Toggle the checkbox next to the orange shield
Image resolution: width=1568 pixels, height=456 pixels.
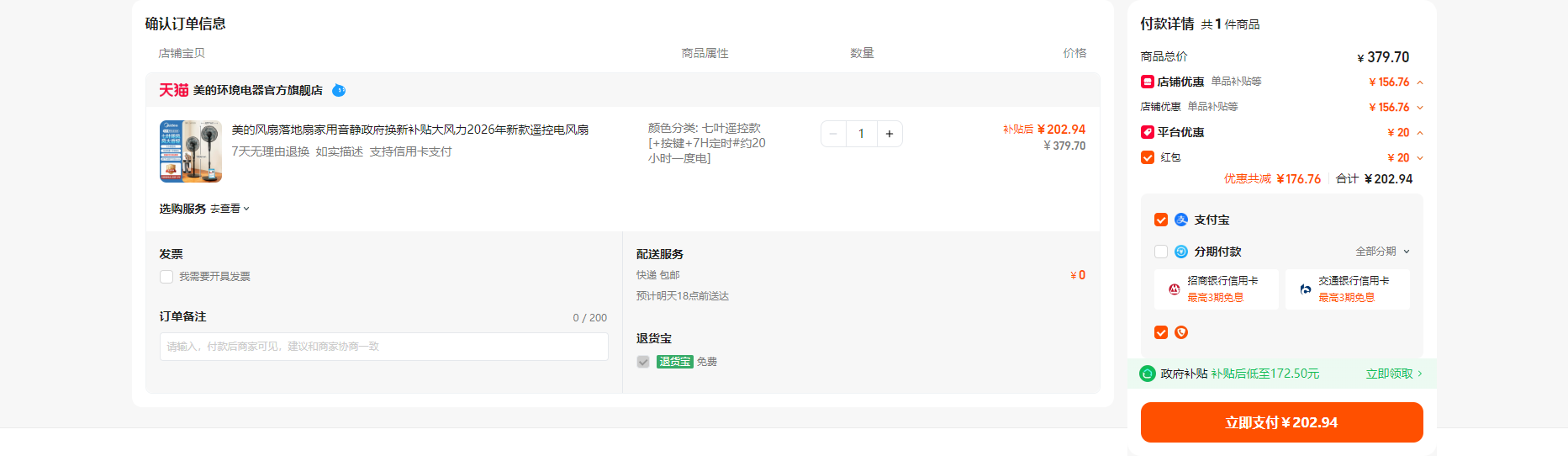pyautogui.click(x=1161, y=332)
